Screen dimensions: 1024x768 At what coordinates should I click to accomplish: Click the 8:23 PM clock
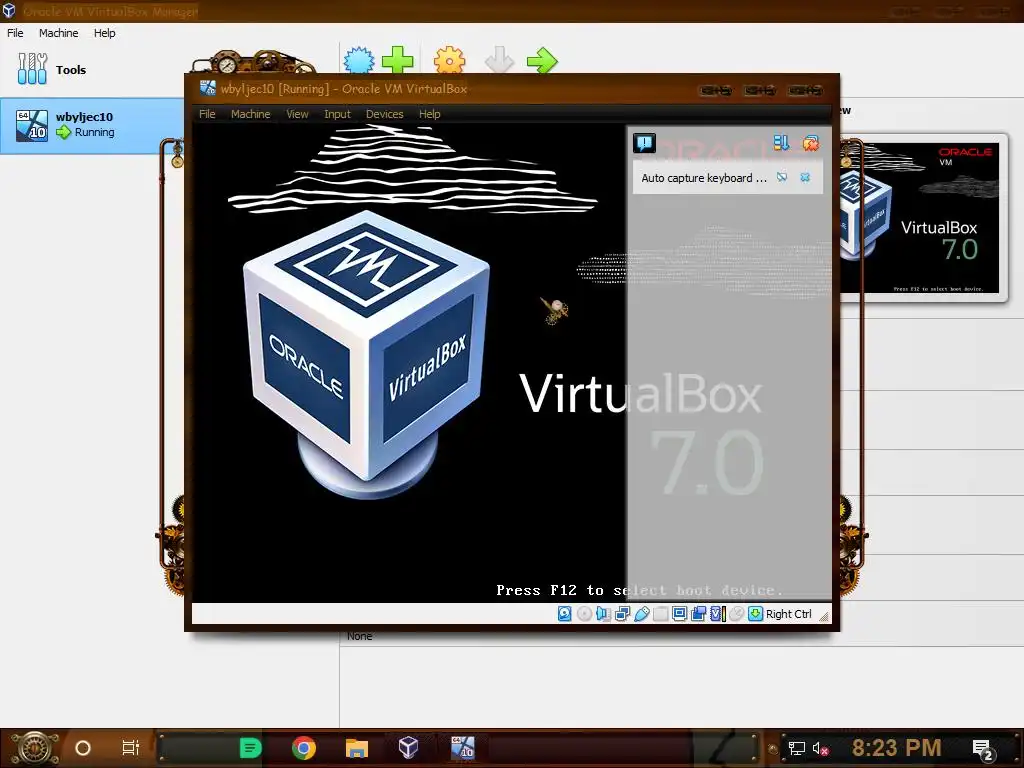(x=896, y=748)
